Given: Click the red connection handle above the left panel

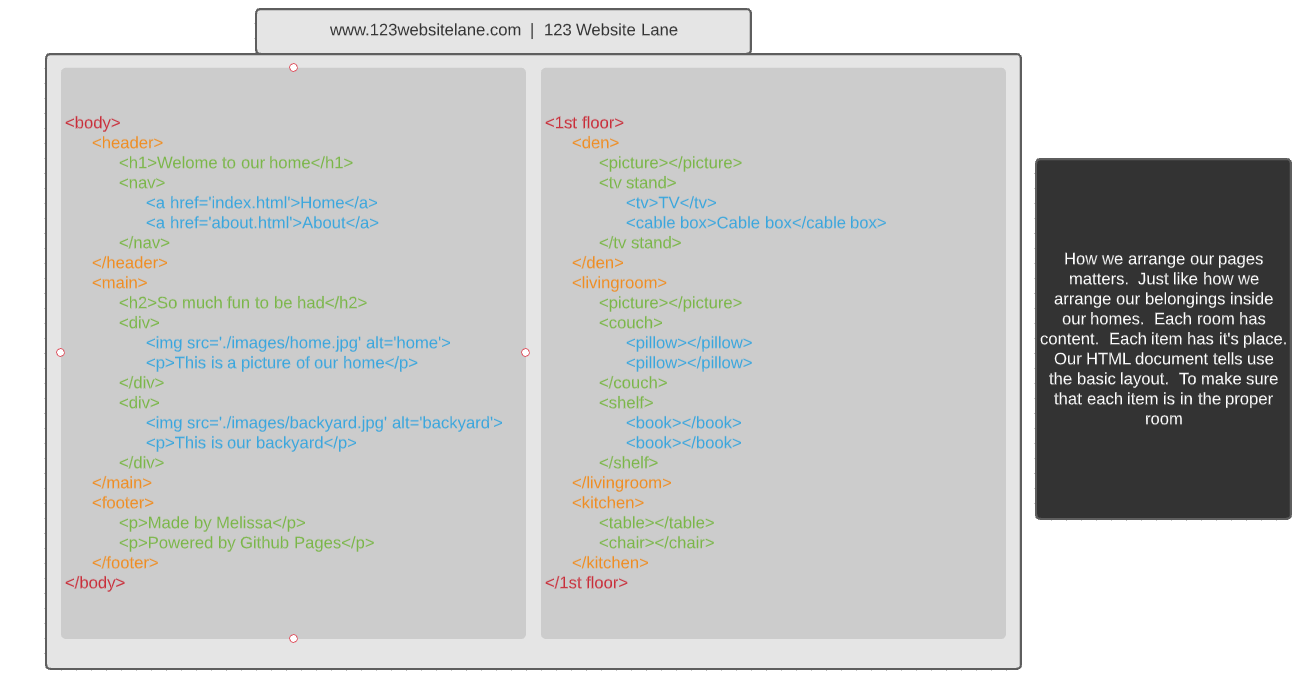Looking at the screenshot, I should click(x=293, y=67).
